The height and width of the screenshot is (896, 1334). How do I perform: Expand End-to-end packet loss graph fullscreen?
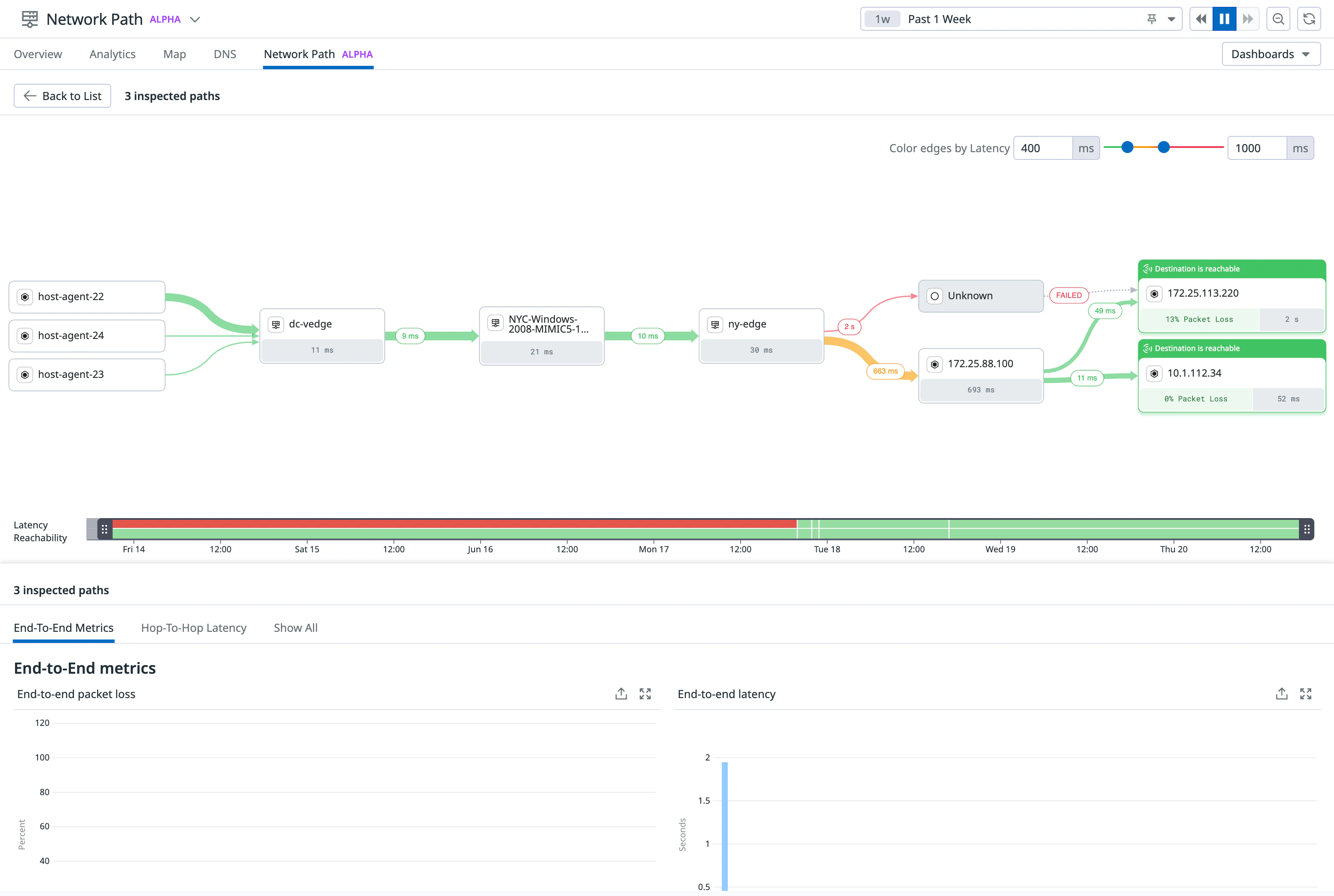(x=645, y=694)
